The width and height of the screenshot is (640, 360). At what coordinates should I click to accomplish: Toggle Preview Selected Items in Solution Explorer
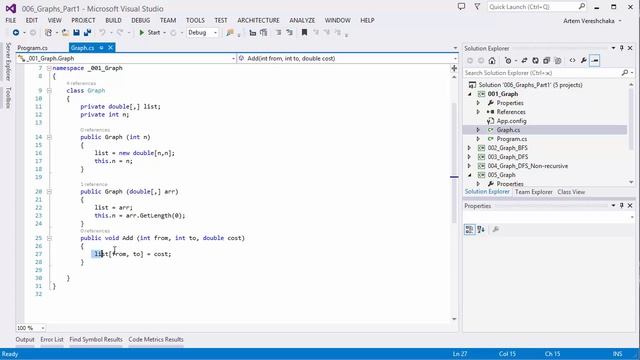click(595, 60)
